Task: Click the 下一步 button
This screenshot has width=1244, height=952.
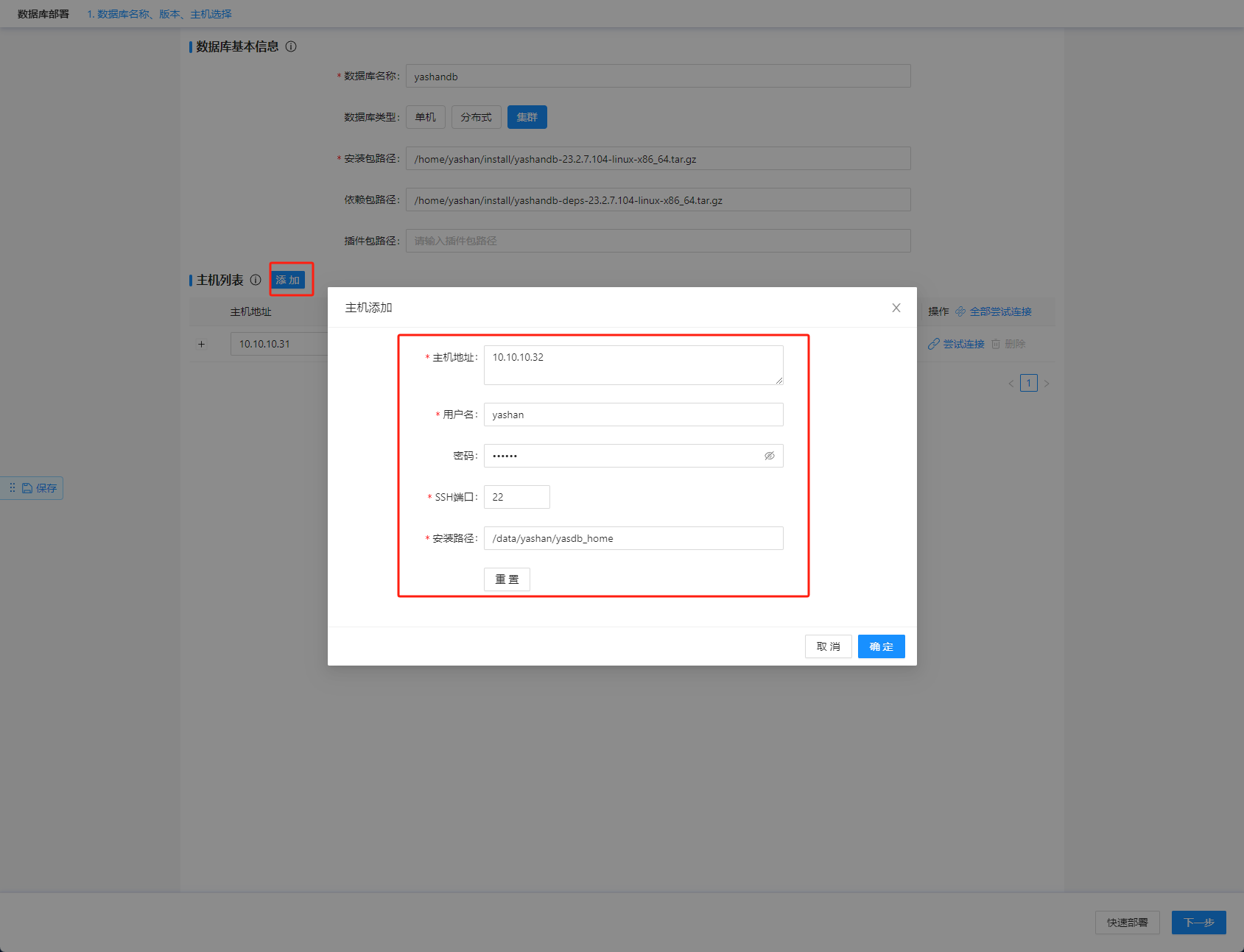Action: click(x=1199, y=923)
